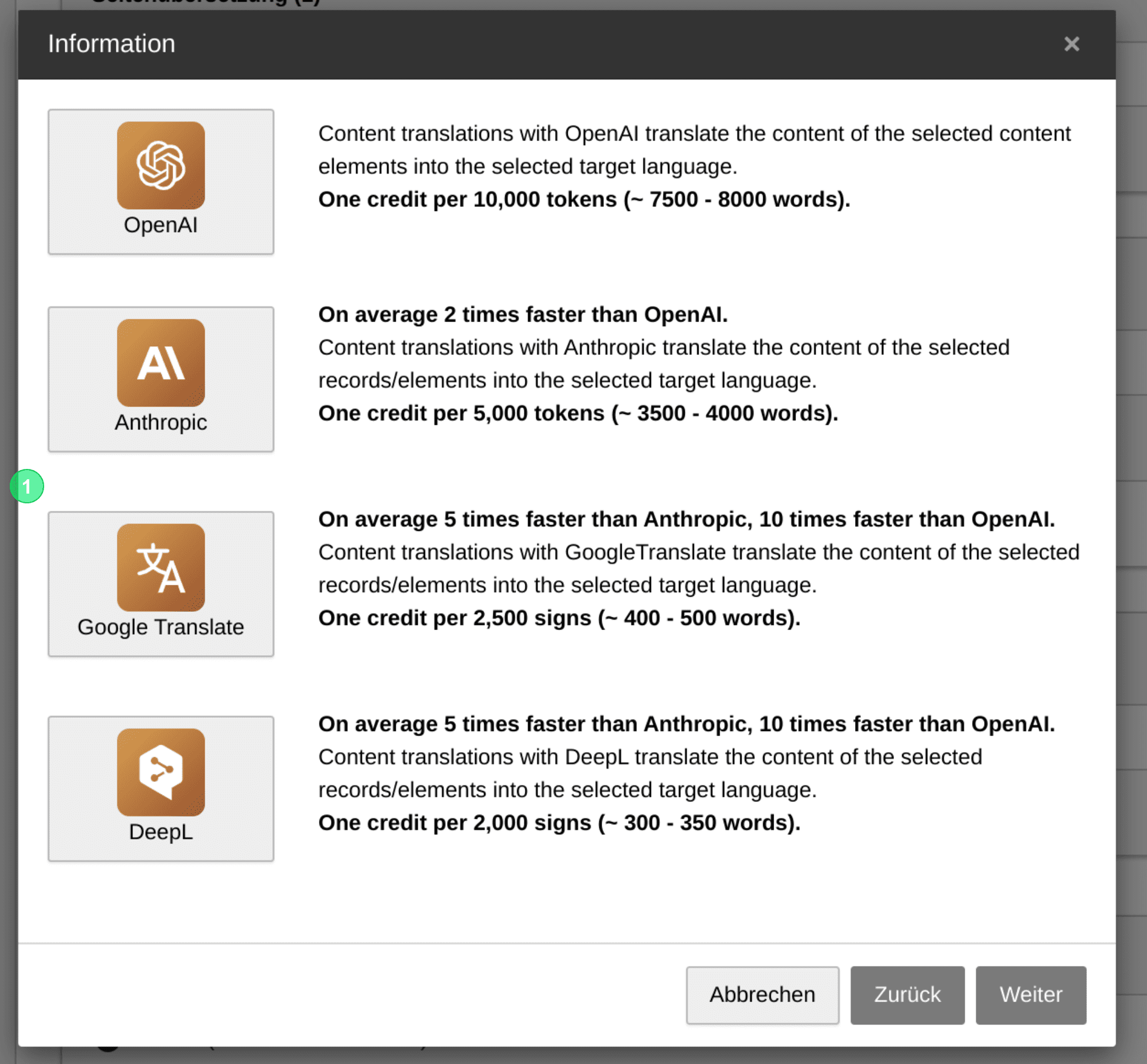
Task: Click 'One credit per 2,500 signs' text
Action: coord(559,618)
